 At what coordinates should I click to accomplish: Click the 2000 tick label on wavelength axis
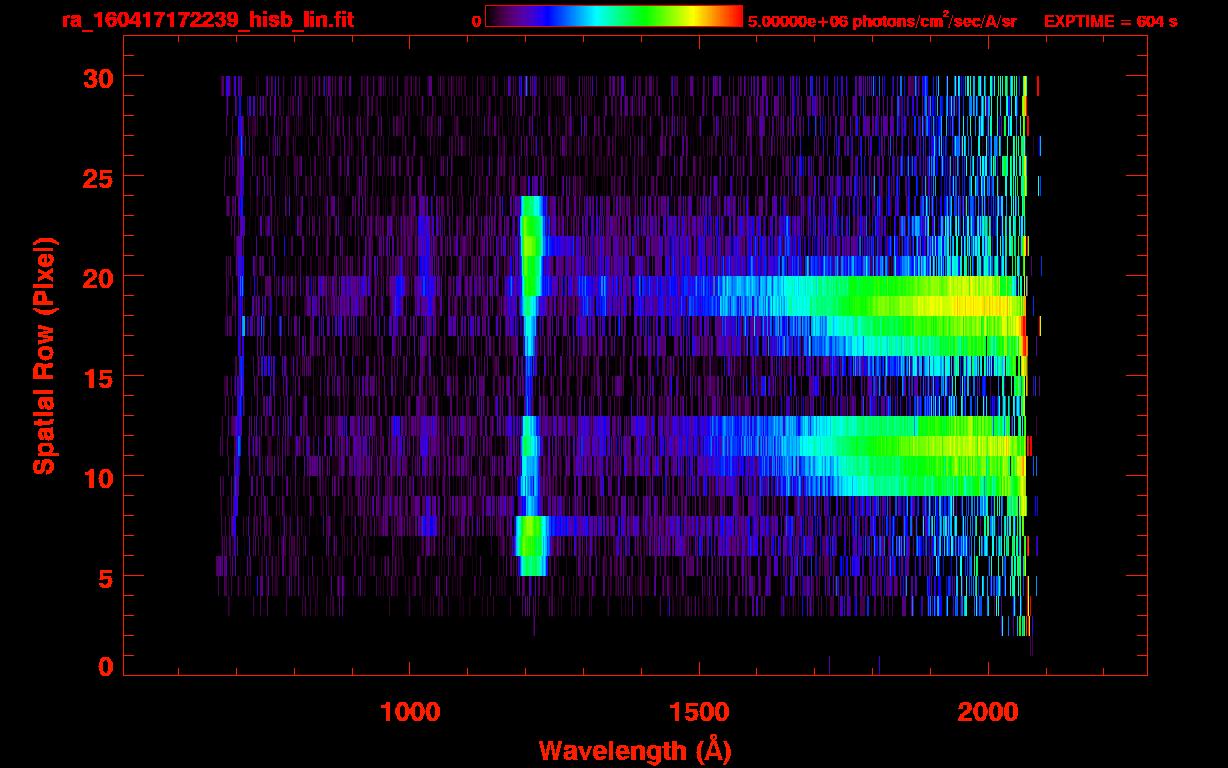pos(988,712)
